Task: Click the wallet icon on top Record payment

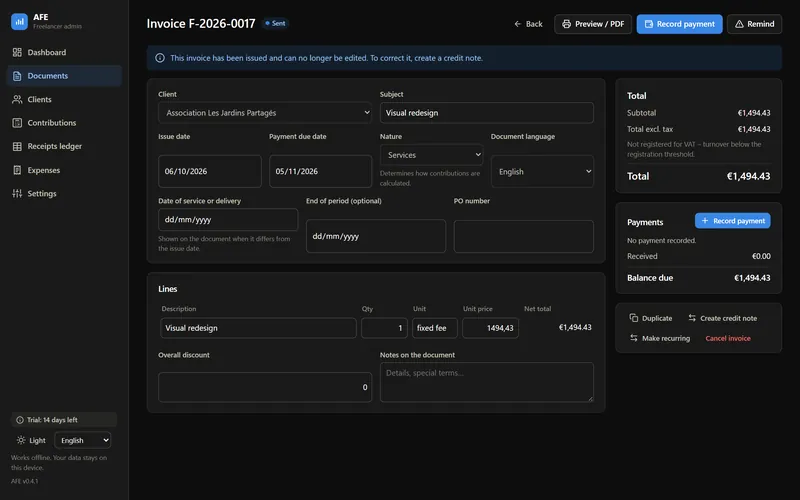Action: [648, 24]
